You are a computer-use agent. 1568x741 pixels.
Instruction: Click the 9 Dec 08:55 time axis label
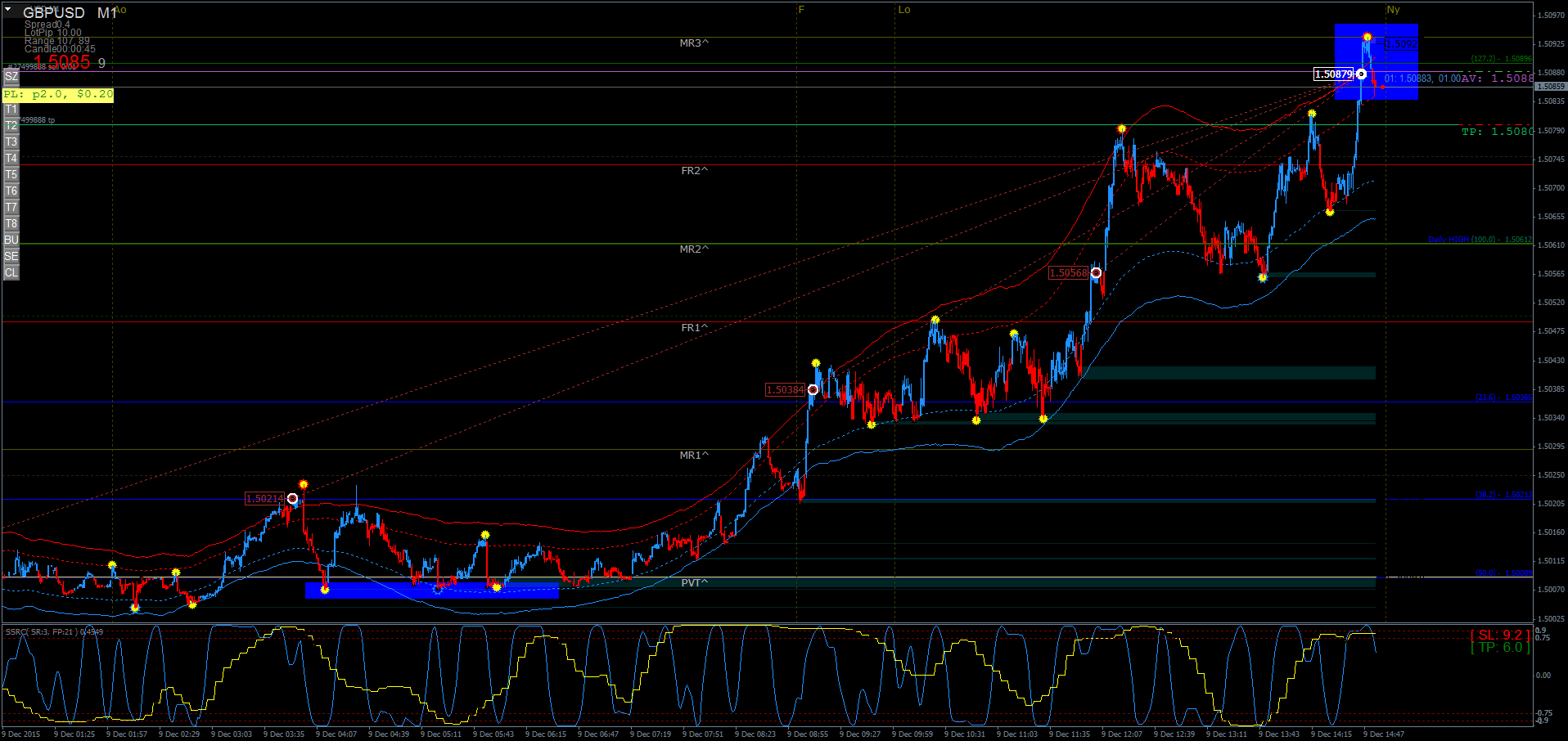[808, 734]
